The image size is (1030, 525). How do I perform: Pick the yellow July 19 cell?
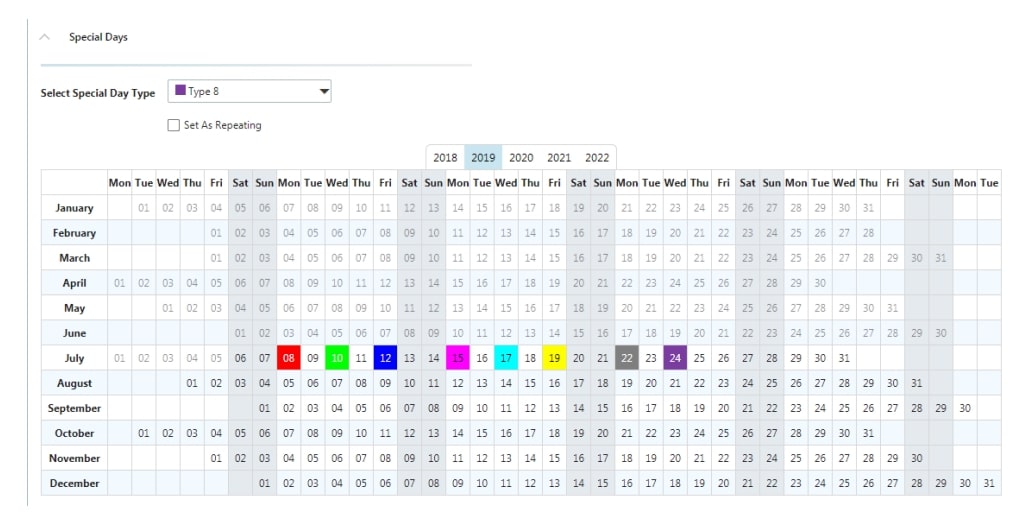point(554,358)
